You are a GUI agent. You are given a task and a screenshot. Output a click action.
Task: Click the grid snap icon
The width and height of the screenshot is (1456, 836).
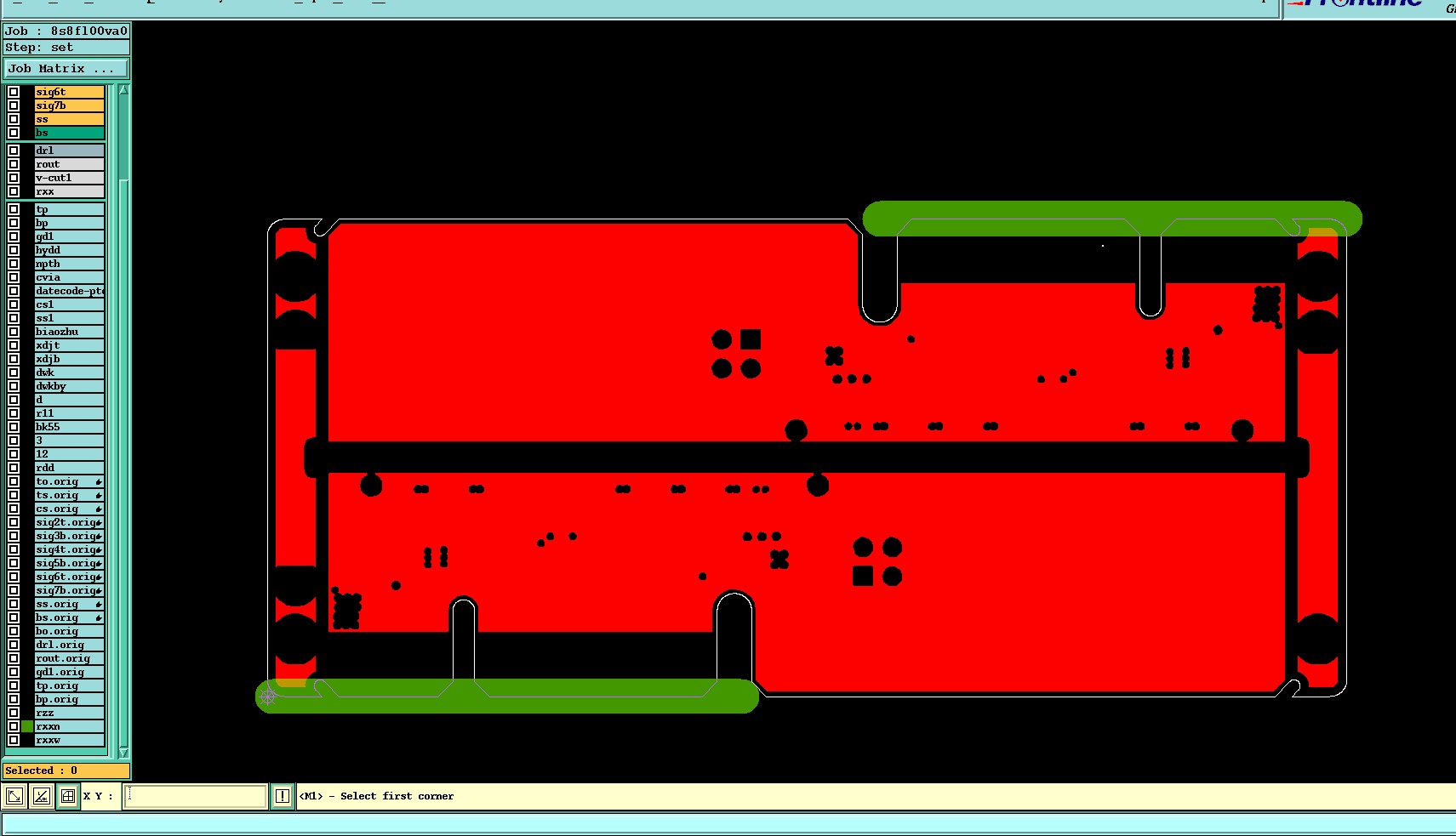click(x=67, y=796)
